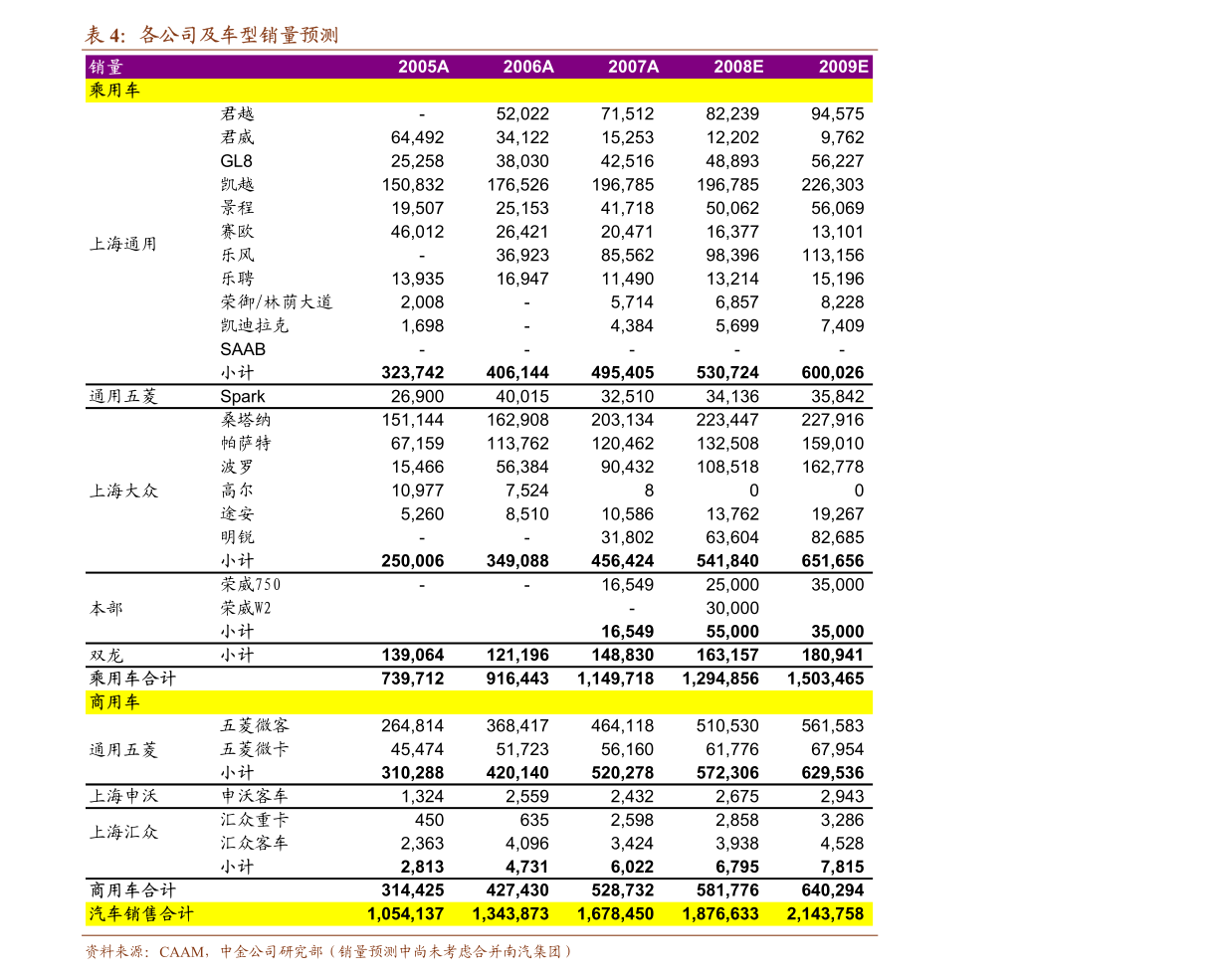Select the 2007A column header

[x=634, y=67]
